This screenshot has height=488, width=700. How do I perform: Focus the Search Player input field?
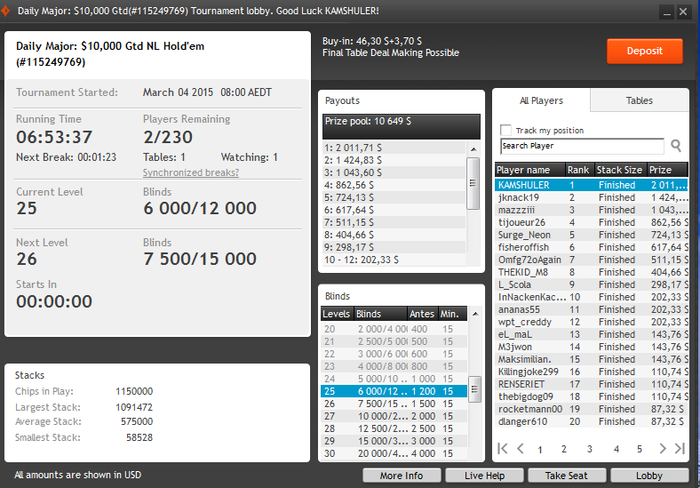coord(582,146)
